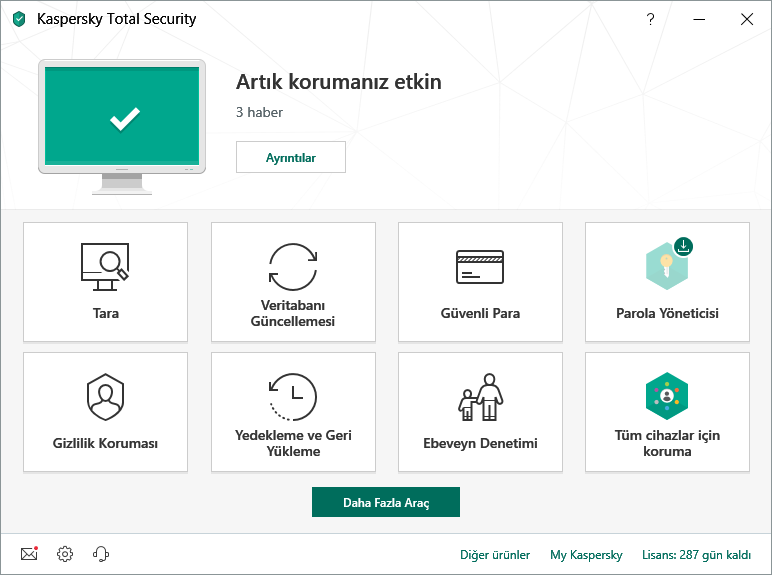The image size is (772, 575).
Task: Click the support headset icon
Action: coord(100,554)
